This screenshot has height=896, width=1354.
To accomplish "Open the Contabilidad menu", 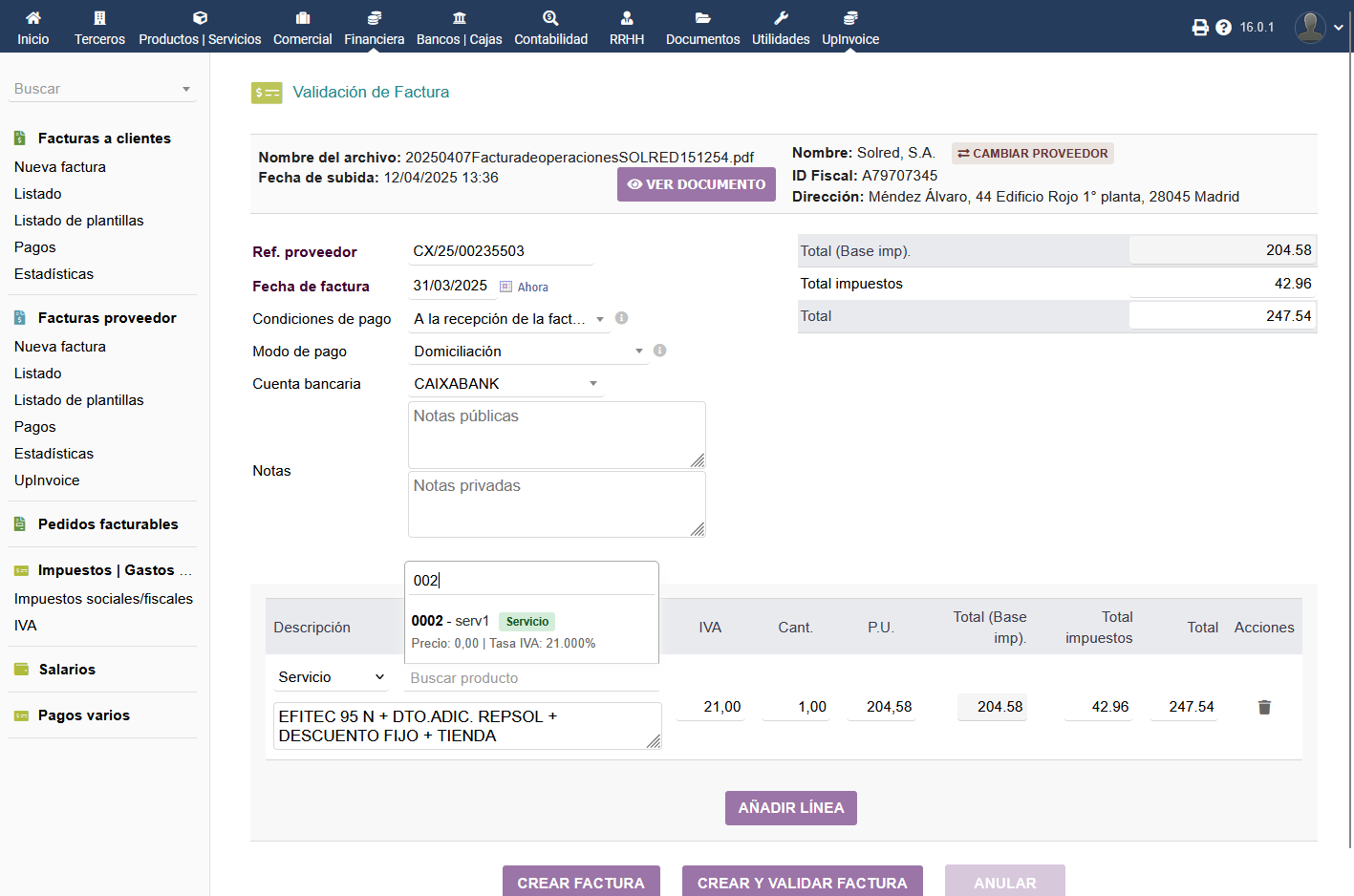I will [x=550, y=27].
